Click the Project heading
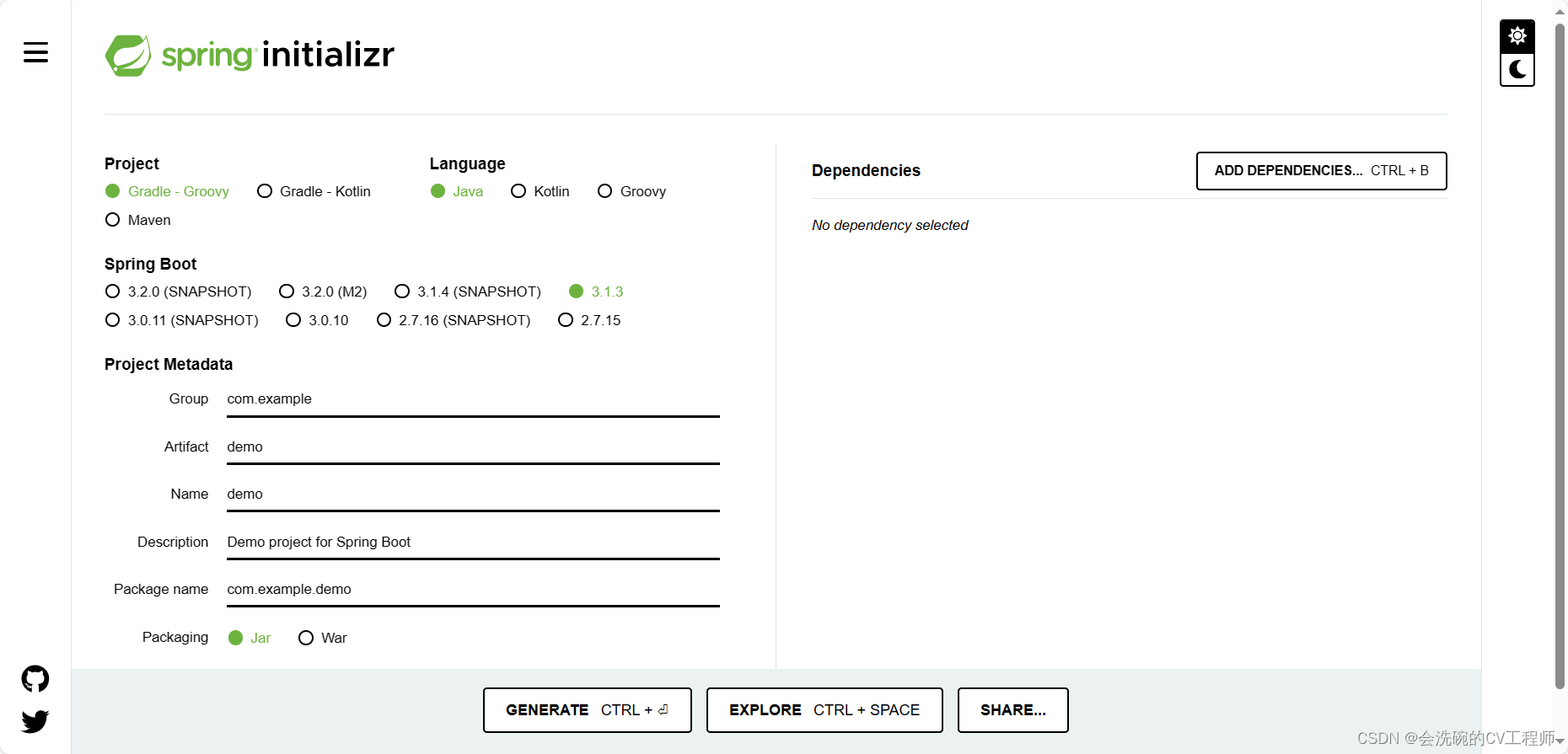This screenshot has width=1568, height=754. 132,163
